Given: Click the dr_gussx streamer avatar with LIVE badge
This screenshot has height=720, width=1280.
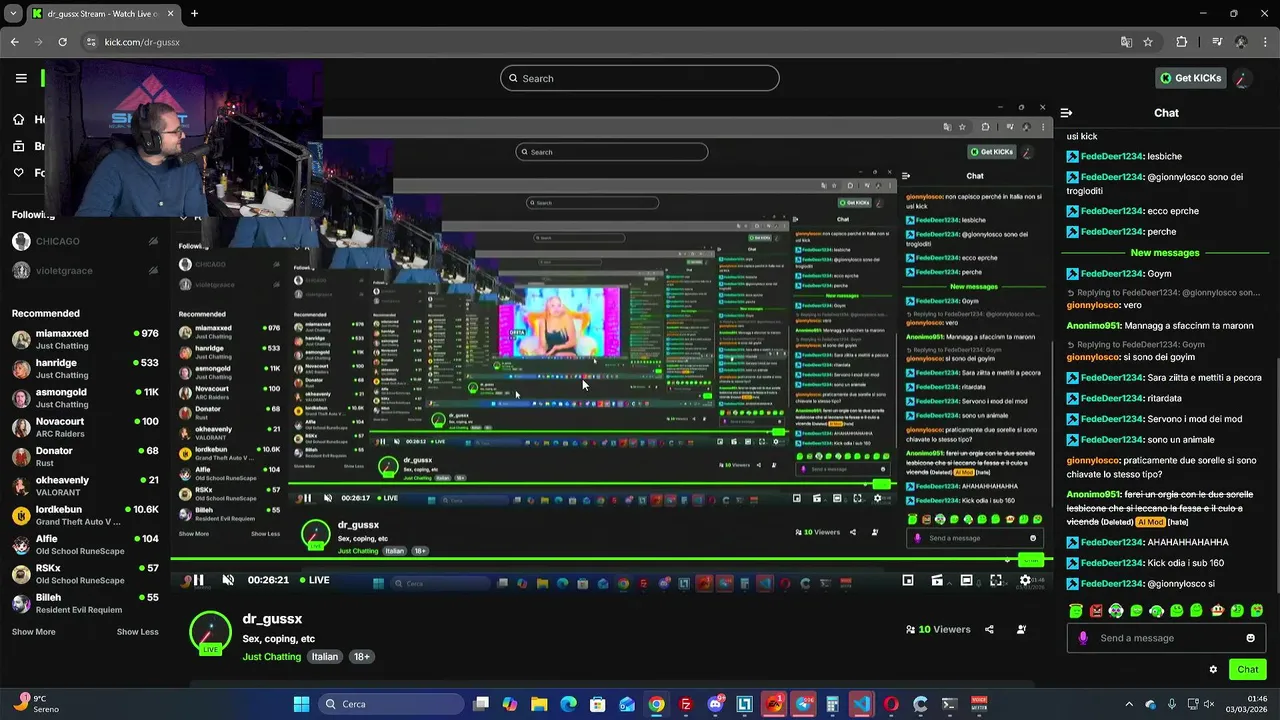Looking at the screenshot, I should [x=210, y=633].
